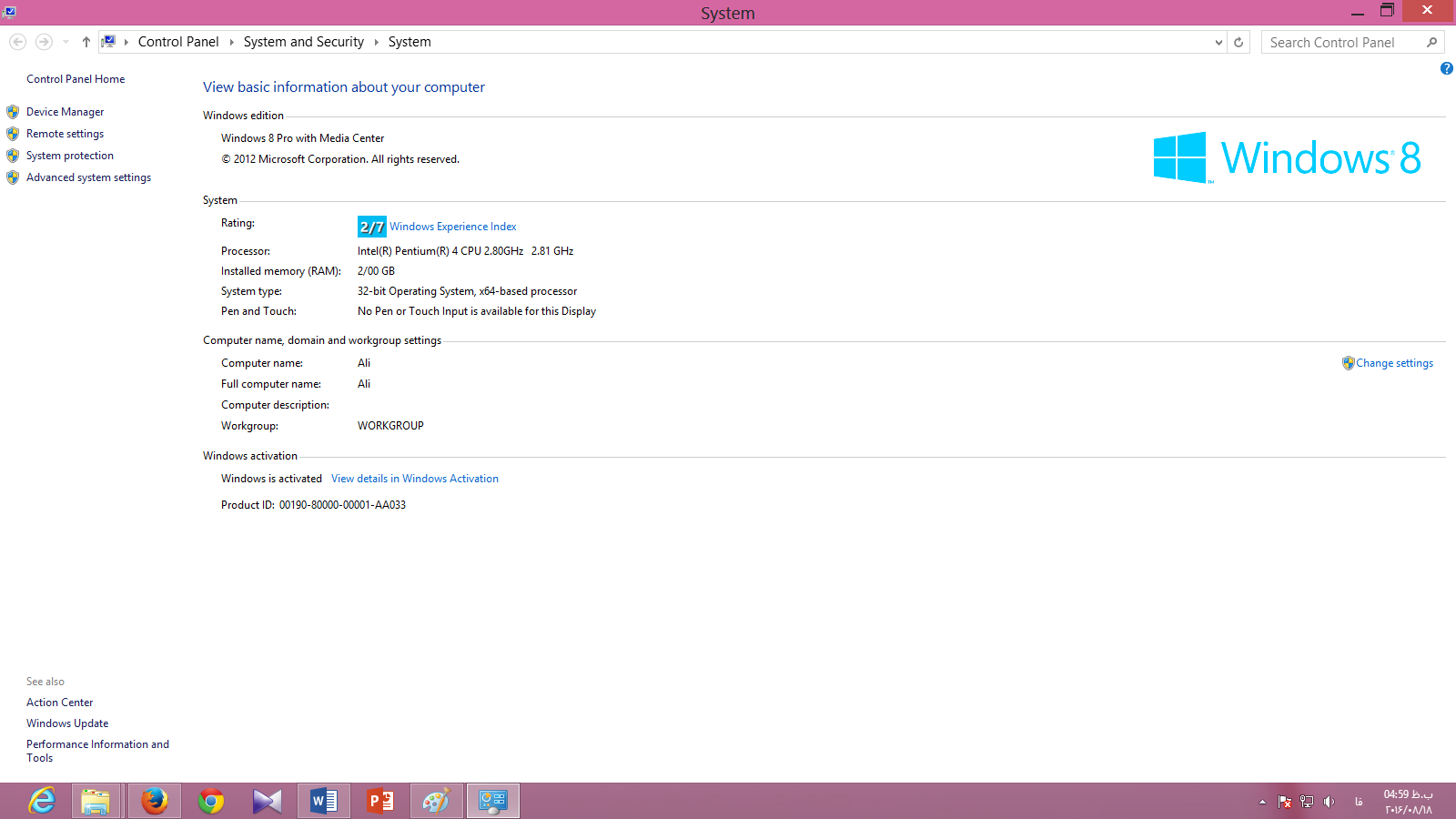This screenshot has width=1456, height=819.
Task: Open Help with the blue question mark
Action: coord(1446,68)
